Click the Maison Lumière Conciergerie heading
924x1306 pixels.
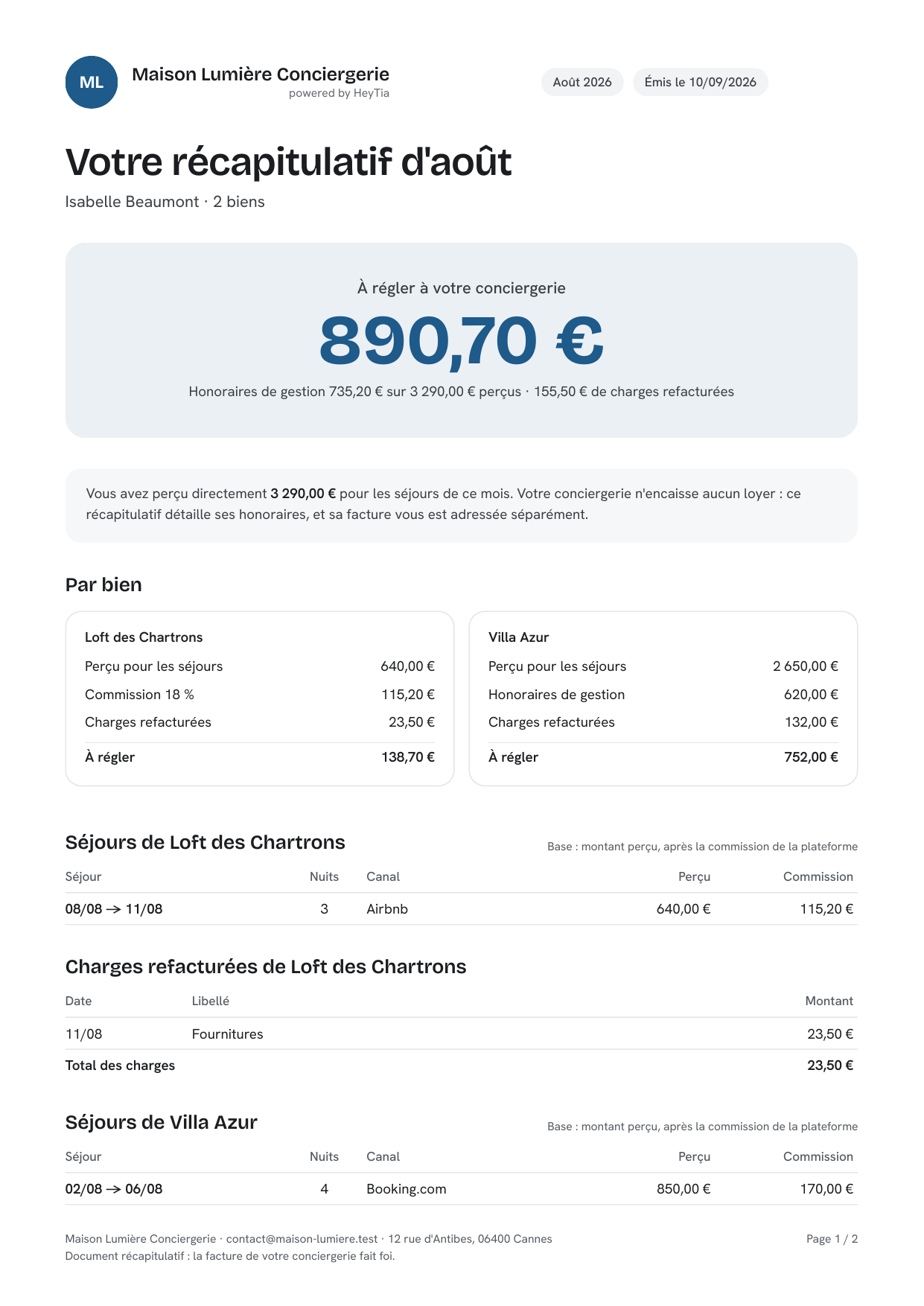(x=261, y=74)
